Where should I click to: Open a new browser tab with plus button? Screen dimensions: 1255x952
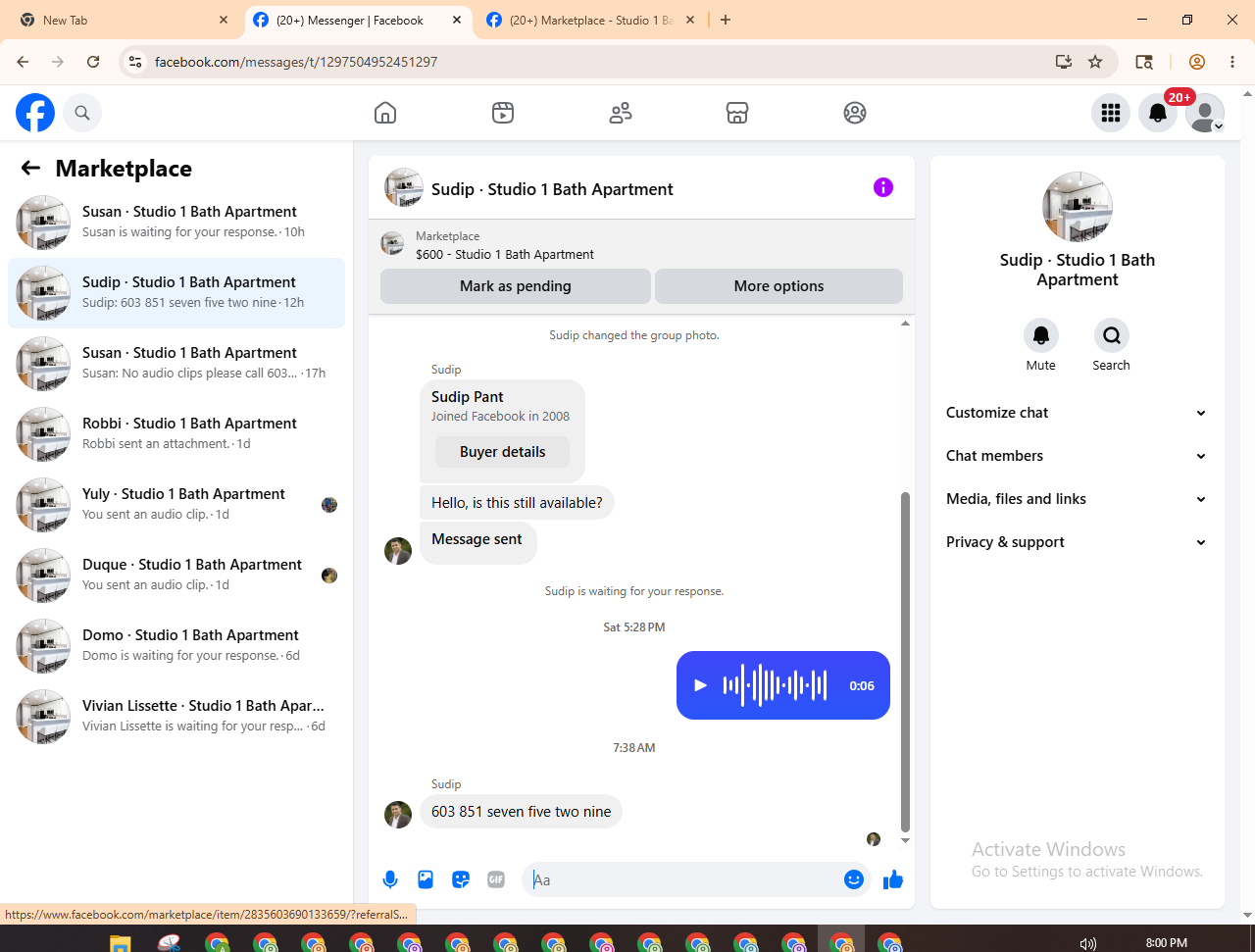tap(726, 20)
